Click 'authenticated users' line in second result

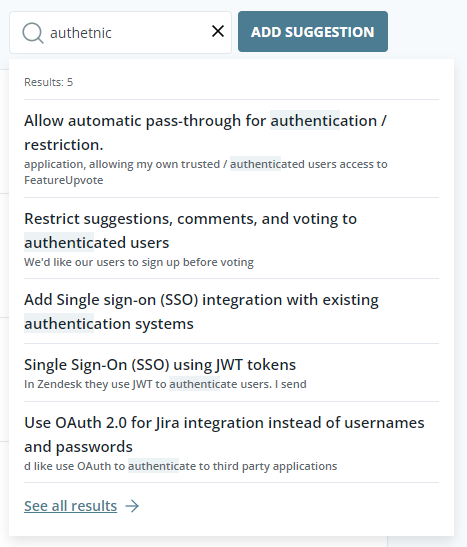pos(97,243)
